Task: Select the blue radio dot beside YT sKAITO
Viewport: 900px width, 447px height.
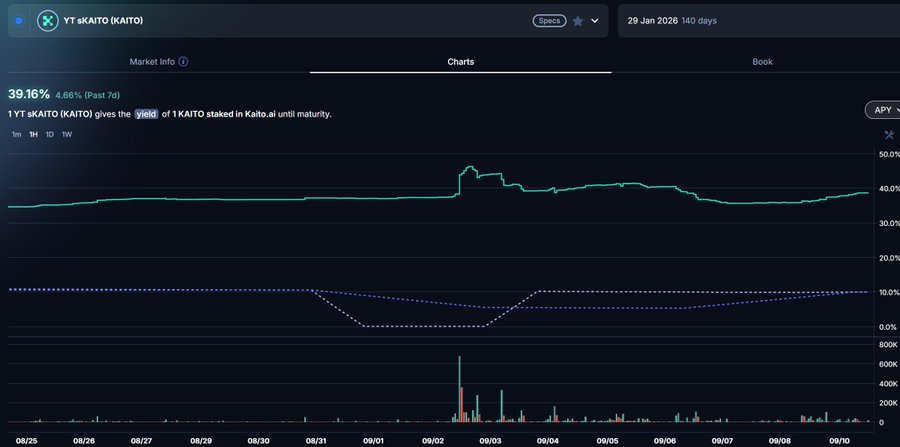Action: [18, 21]
